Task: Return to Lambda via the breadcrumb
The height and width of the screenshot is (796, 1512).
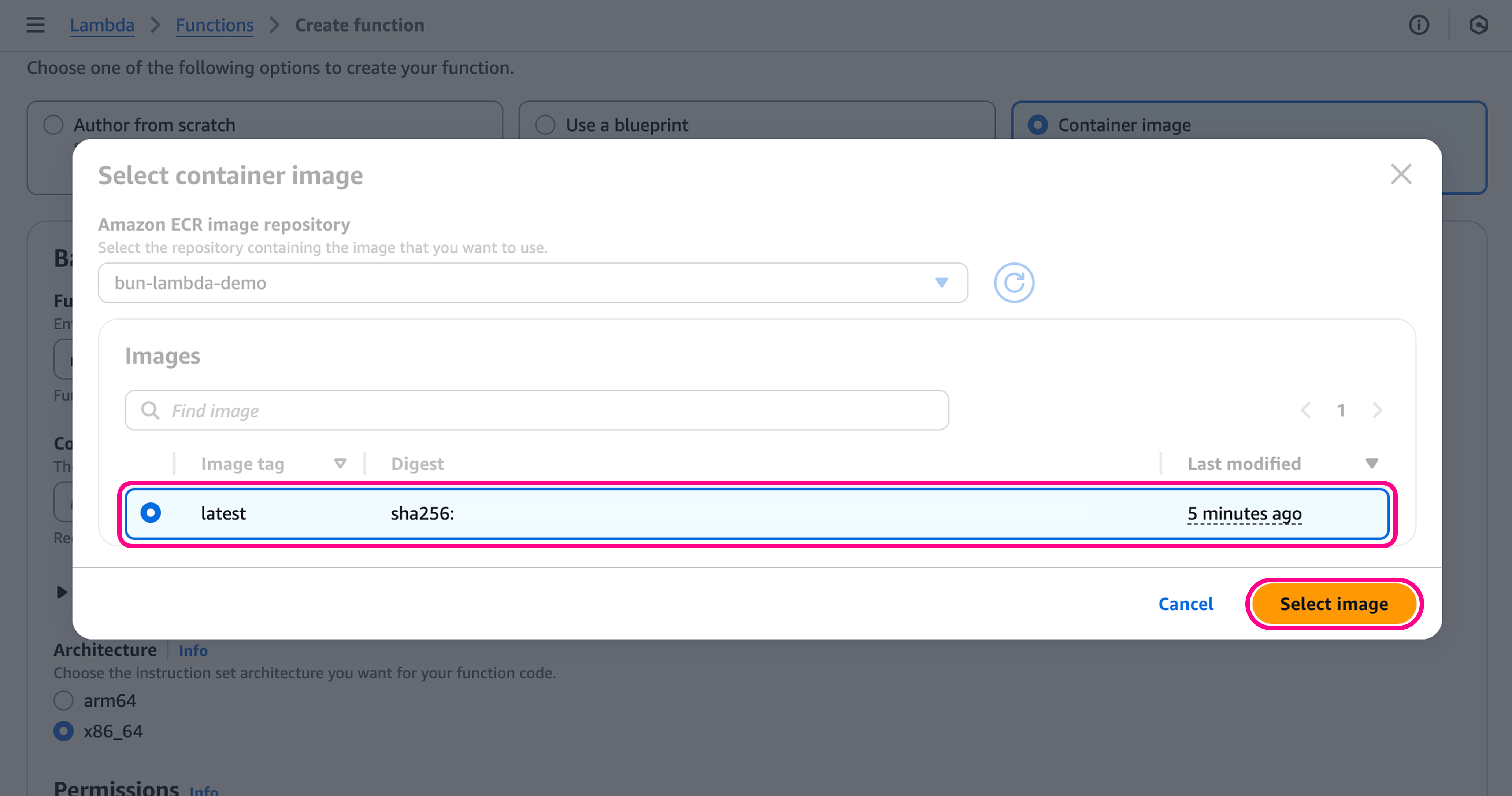Action: (x=102, y=25)
